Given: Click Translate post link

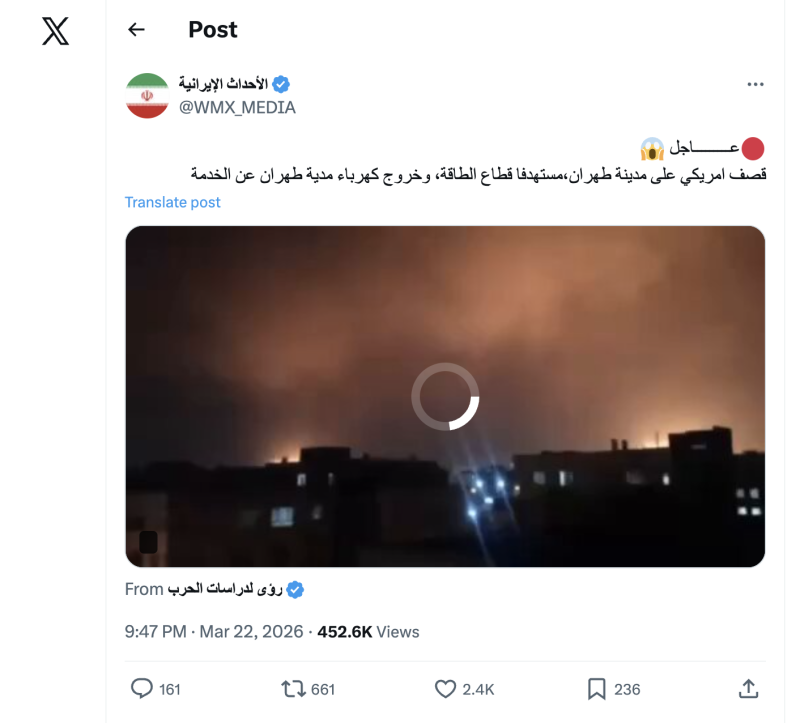Looking at the screenshot, I should click(x=172, y=203).
